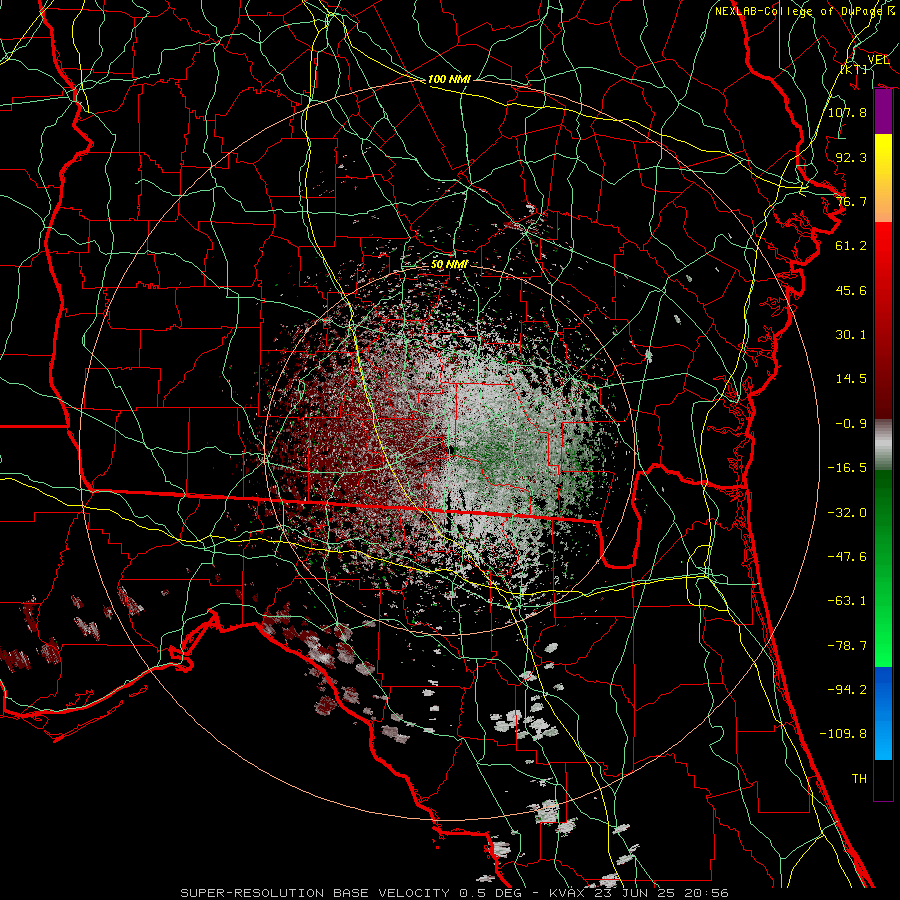The image size is (900, 900).
Task: Click the -16.5 velocity scale value
Action: tap(847, 468)
